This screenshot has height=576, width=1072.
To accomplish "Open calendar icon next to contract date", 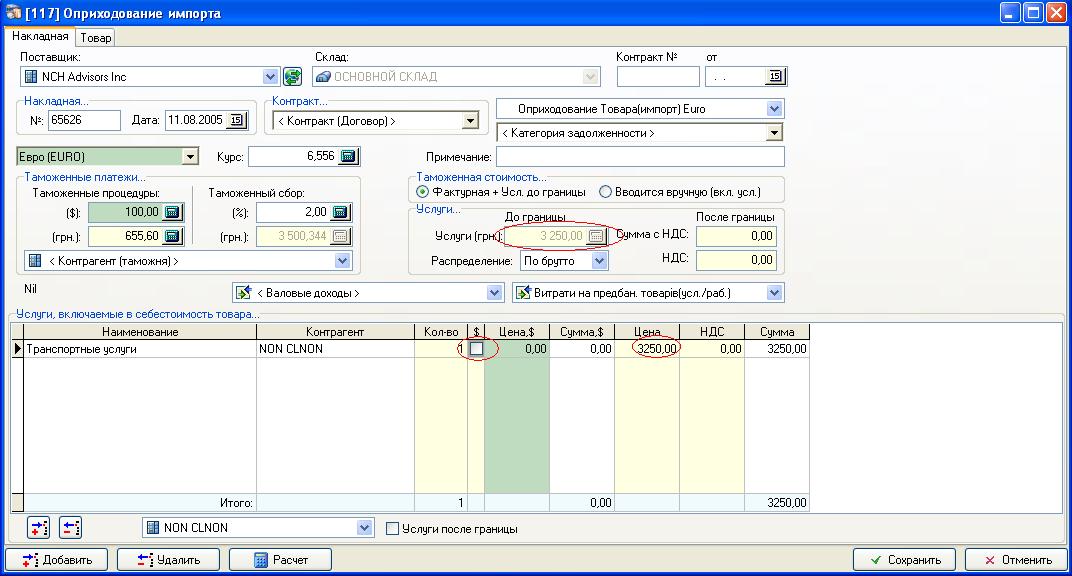I will pos(775,77).
